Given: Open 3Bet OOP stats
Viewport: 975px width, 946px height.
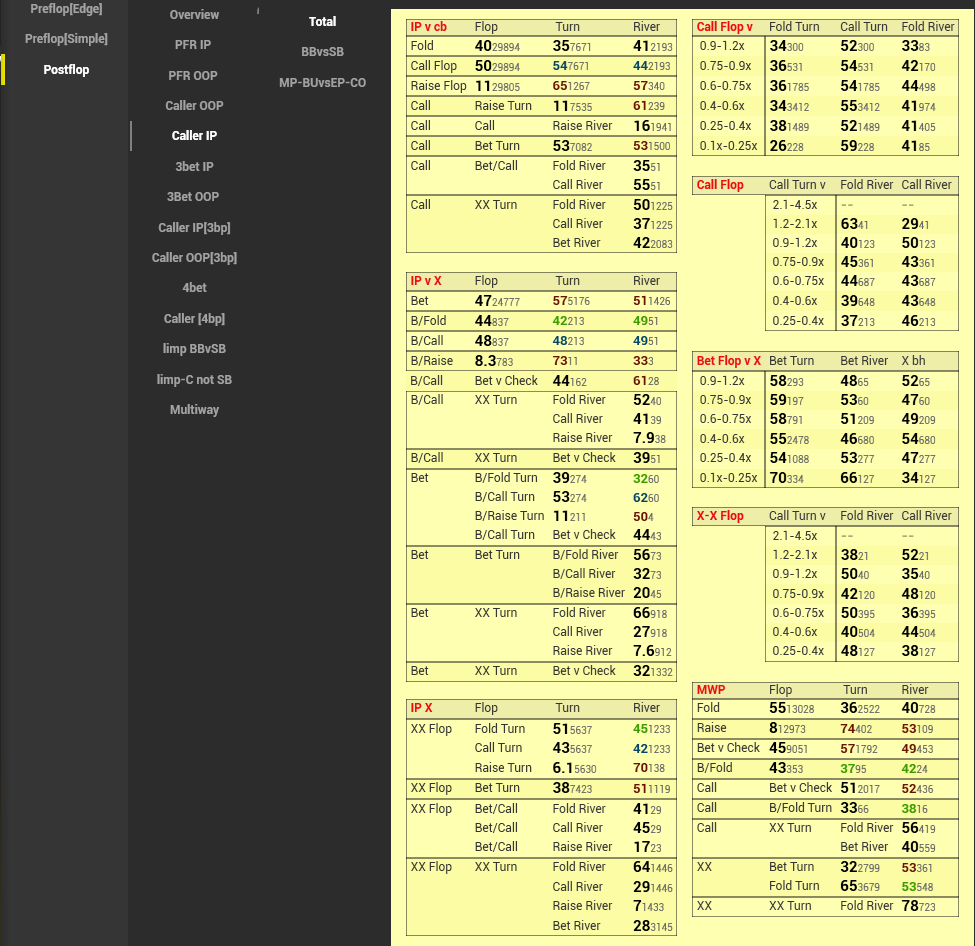Looking at the screenshot, I should 194,197.
